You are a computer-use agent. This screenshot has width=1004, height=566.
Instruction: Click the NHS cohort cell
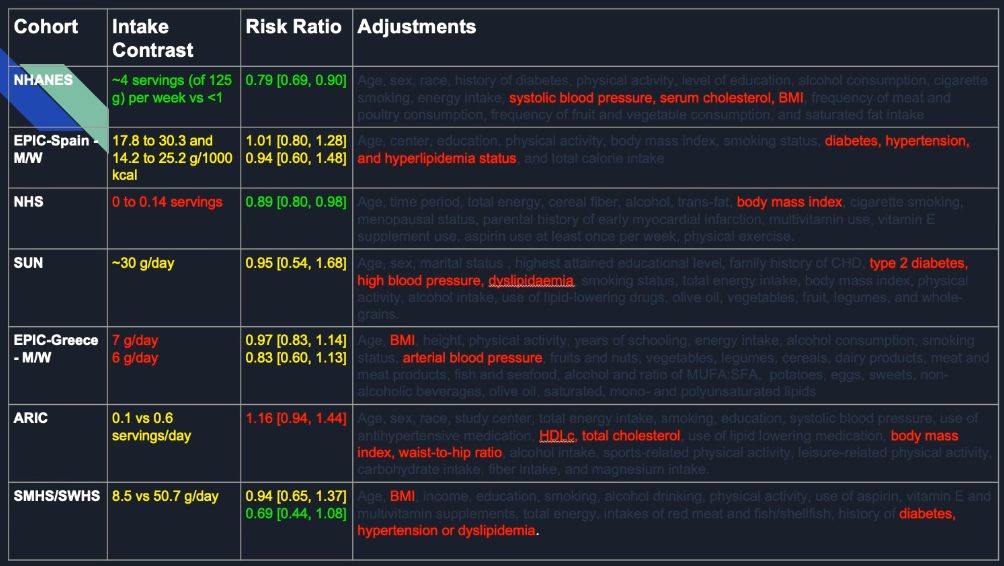click(x=58, y=218)
